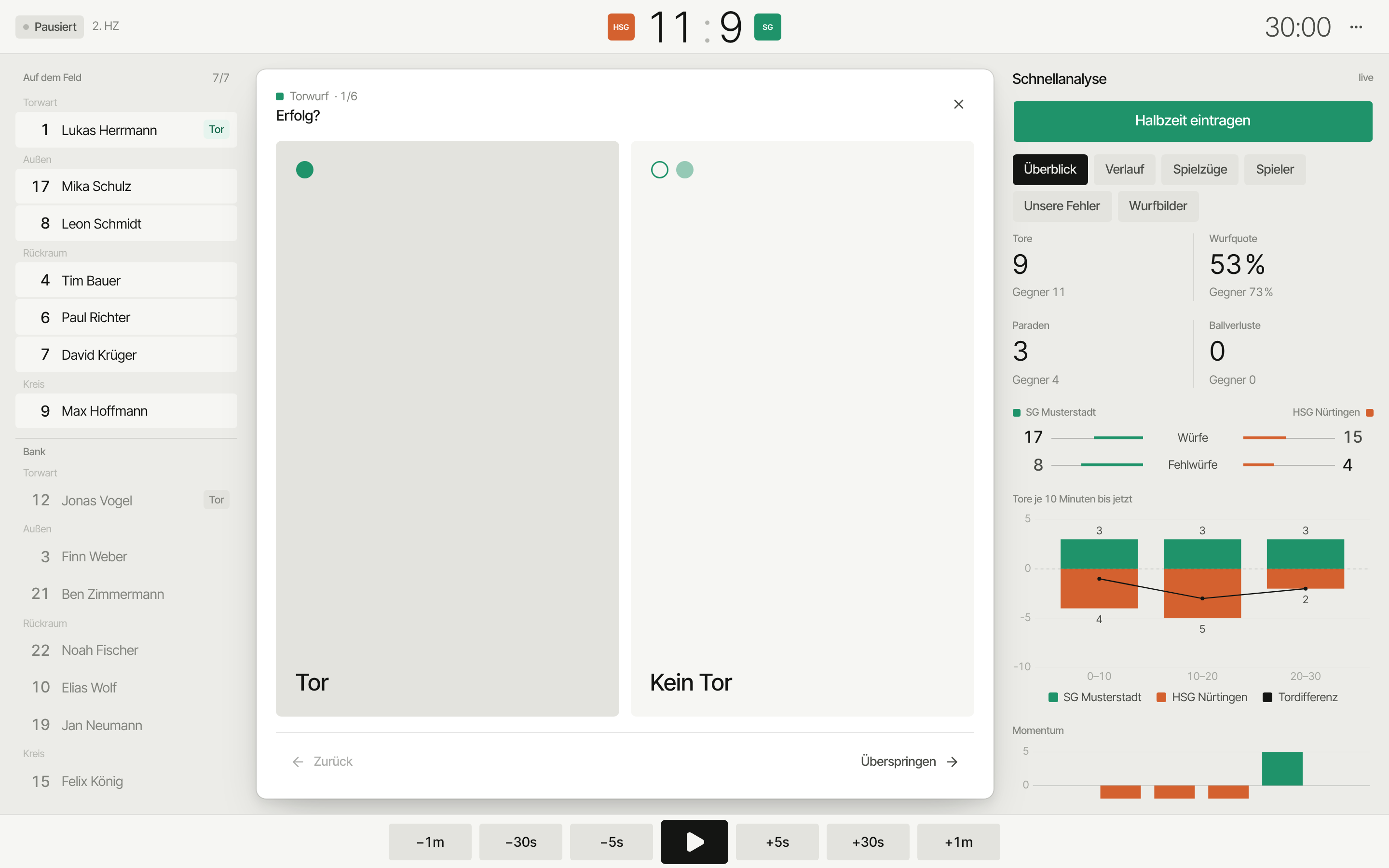Go back with the Zurück button
Image resolution: width=1389 pixels, height=868 pixels.
pos(322,761)
